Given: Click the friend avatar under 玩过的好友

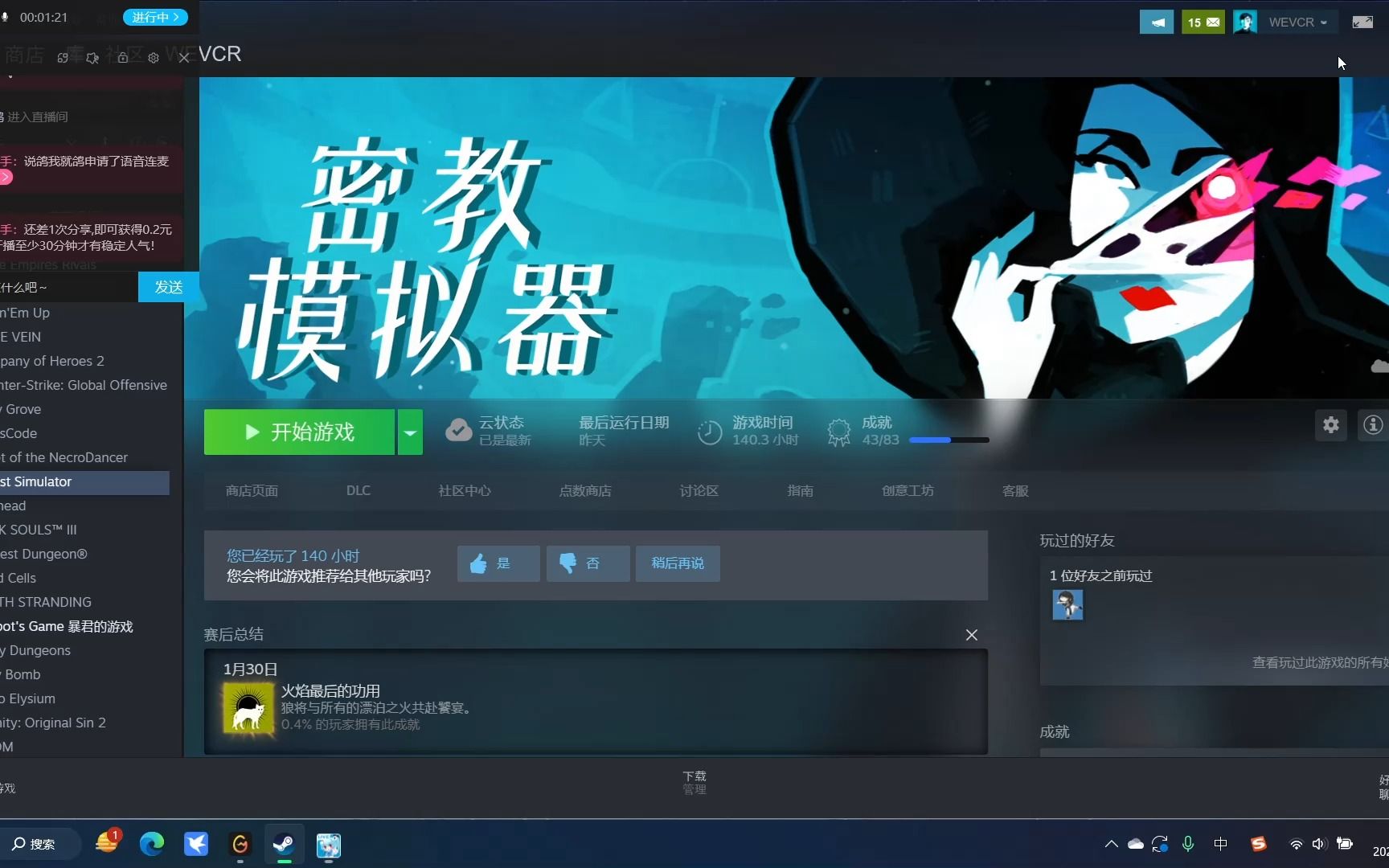Looking at the screenshot, I should coord(1067,604).
